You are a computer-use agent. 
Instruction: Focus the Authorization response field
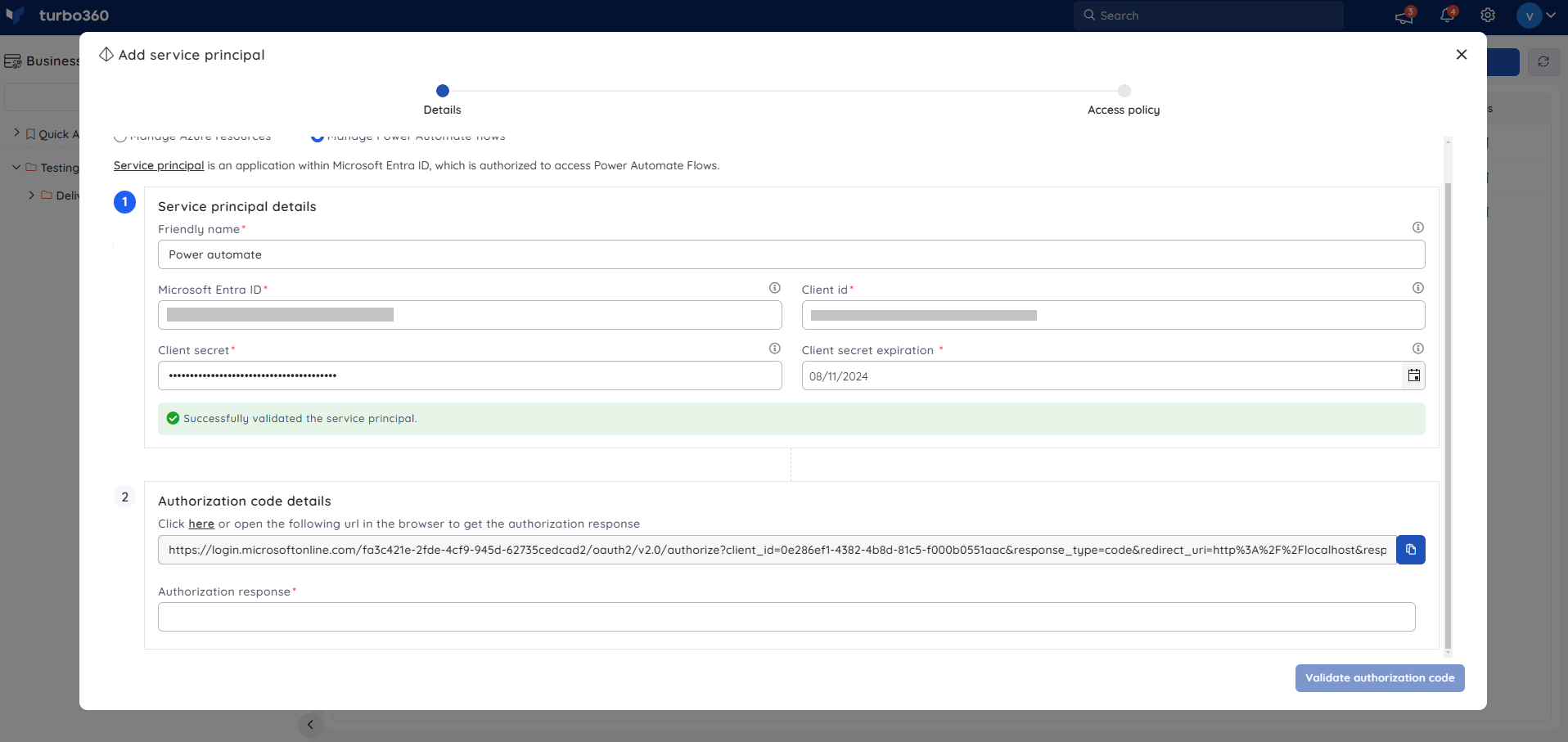(786, 617)
